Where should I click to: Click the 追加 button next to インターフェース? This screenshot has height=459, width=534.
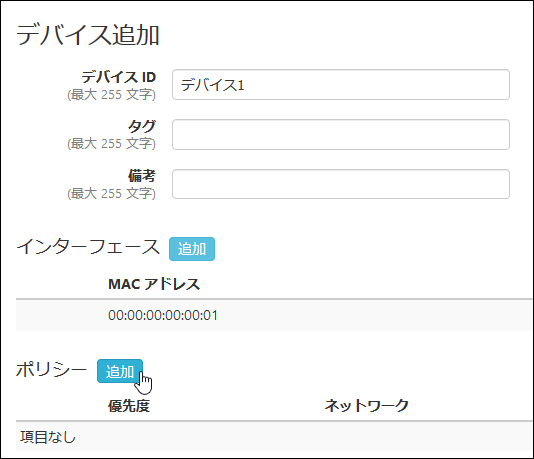[192, 249]
